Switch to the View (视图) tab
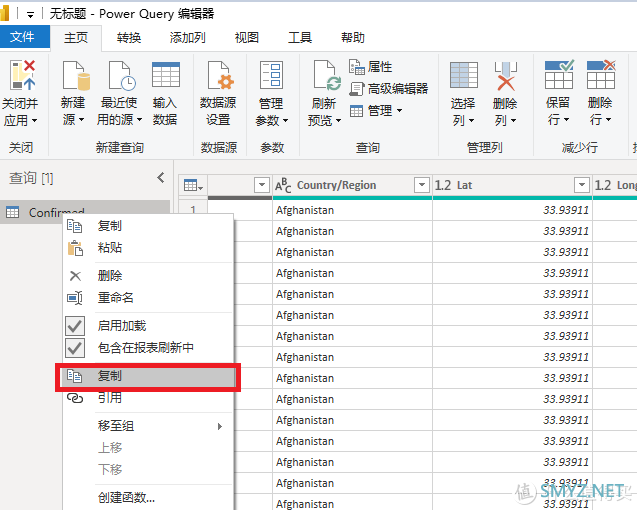637x510 pixels. [247, 38]
